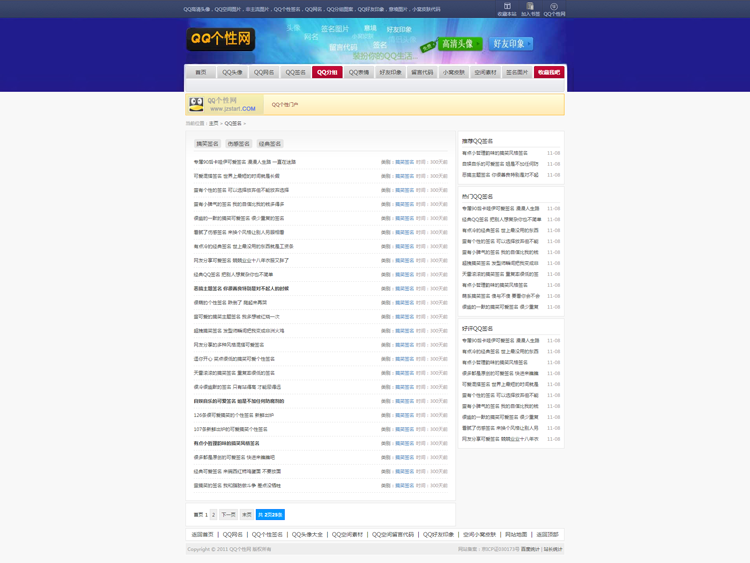Image resolution: width=750 pixels, height=563 pixels.
Task: Click the 推荐QQ签名 sidebar heading
Action: (477, 141)
